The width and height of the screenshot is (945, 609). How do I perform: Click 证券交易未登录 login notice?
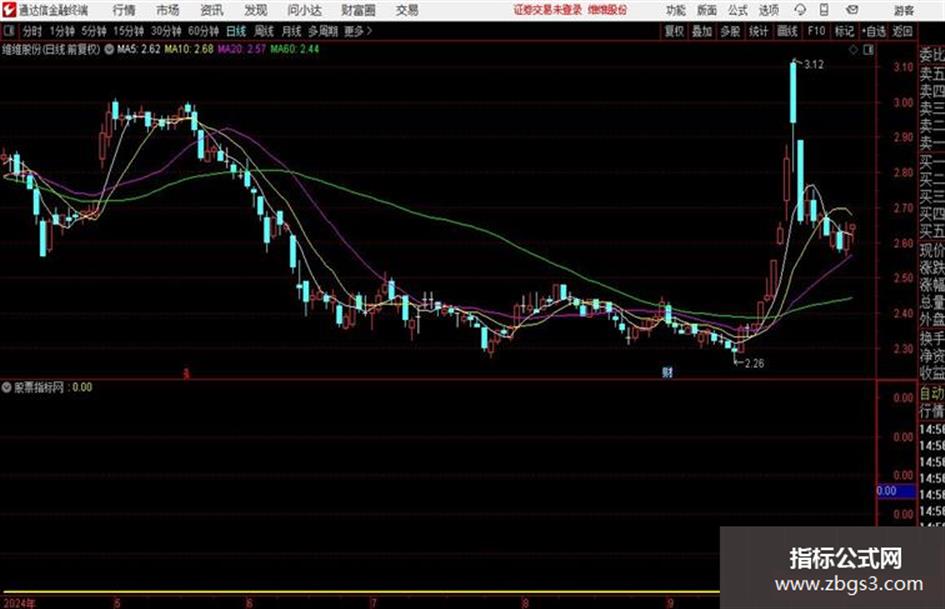[x=547, y=10]
